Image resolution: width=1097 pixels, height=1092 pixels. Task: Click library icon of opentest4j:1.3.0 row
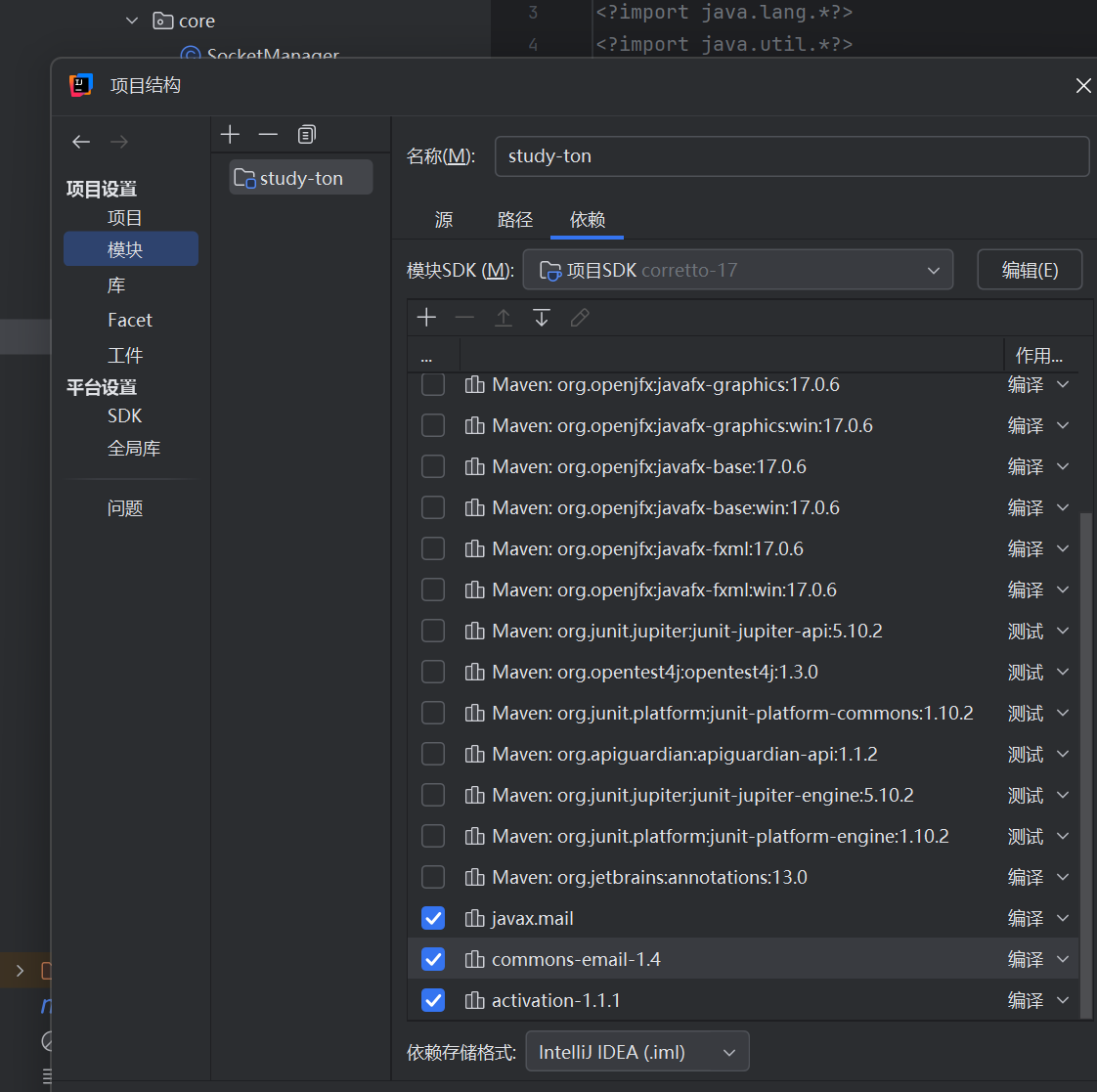(x=475, y=672)
